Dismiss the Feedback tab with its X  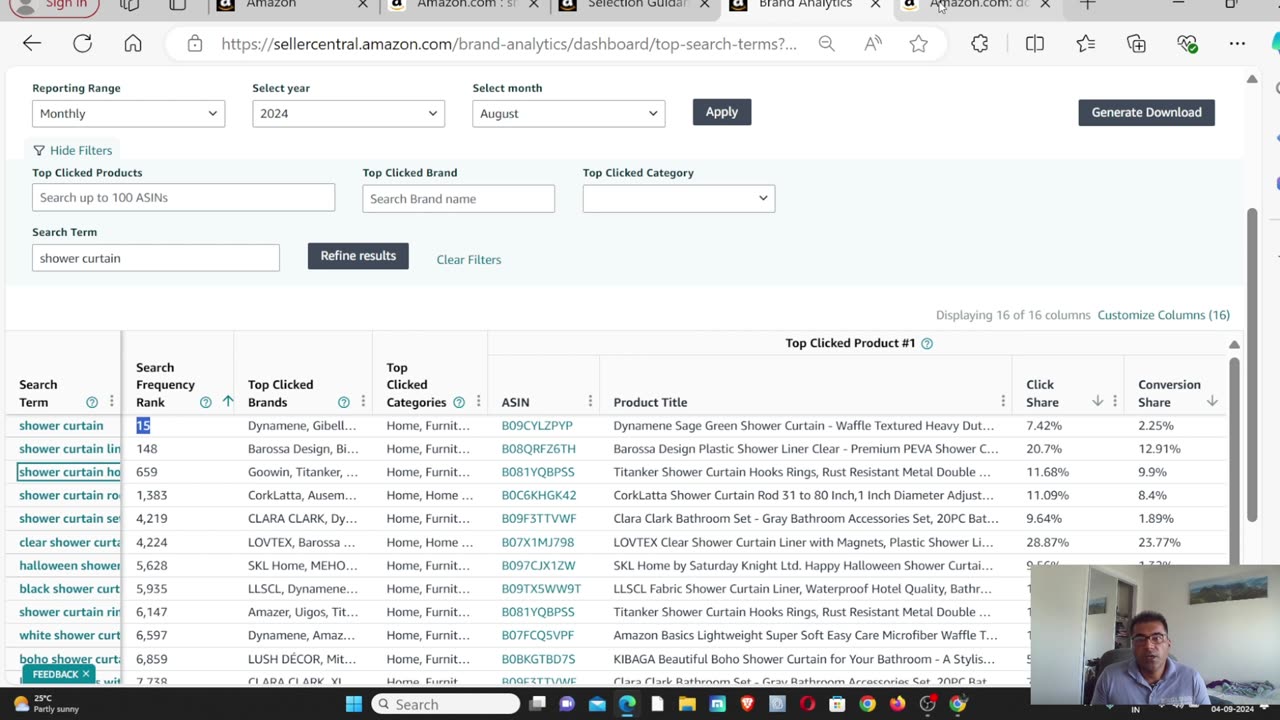(86, 674)
